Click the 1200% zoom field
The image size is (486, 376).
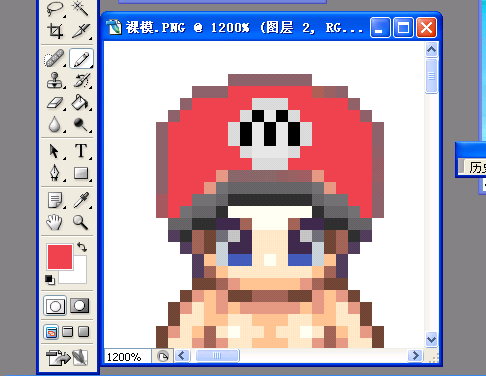click(x=128, y=357)
